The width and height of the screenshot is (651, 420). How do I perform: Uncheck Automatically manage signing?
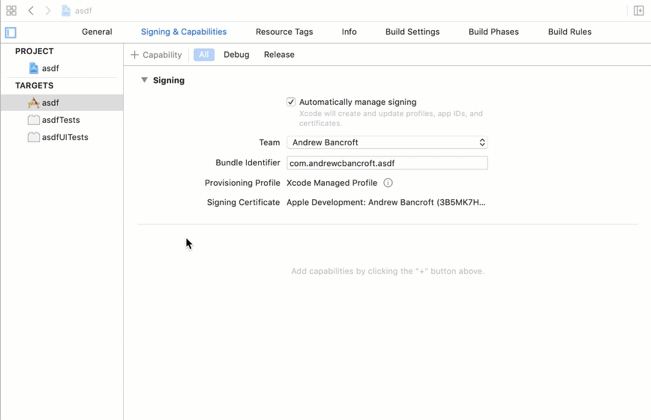pos(291,102)
